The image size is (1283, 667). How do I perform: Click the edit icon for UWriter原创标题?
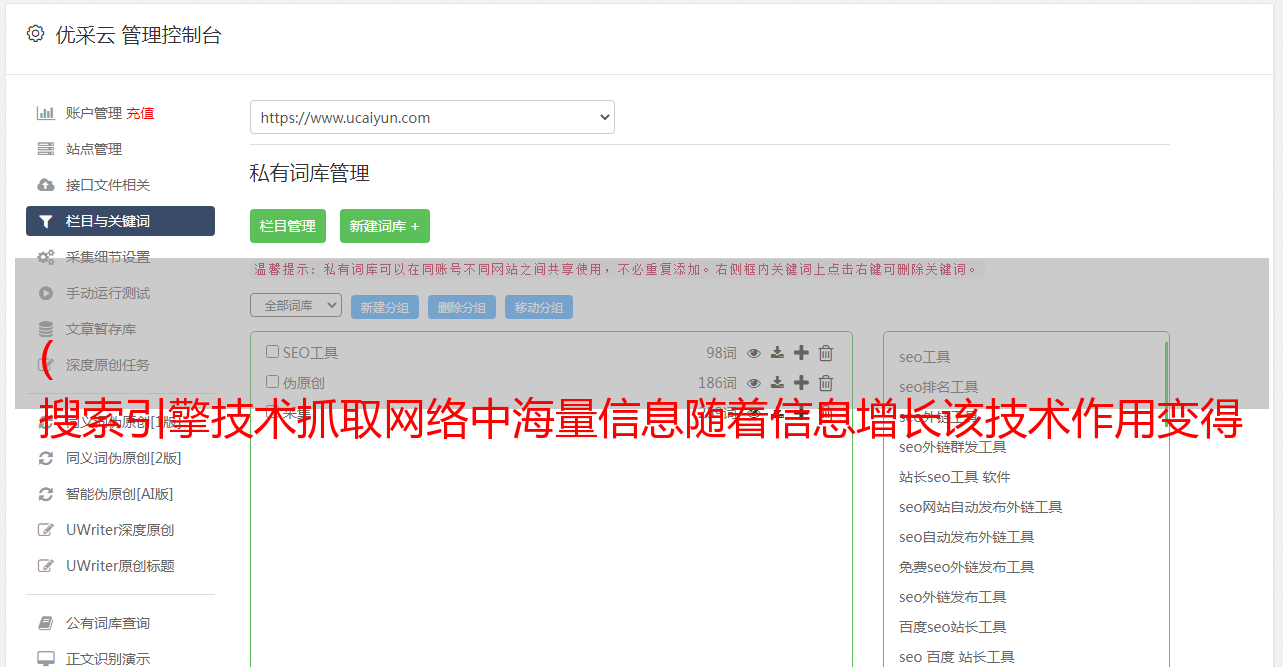coord(46,566)
